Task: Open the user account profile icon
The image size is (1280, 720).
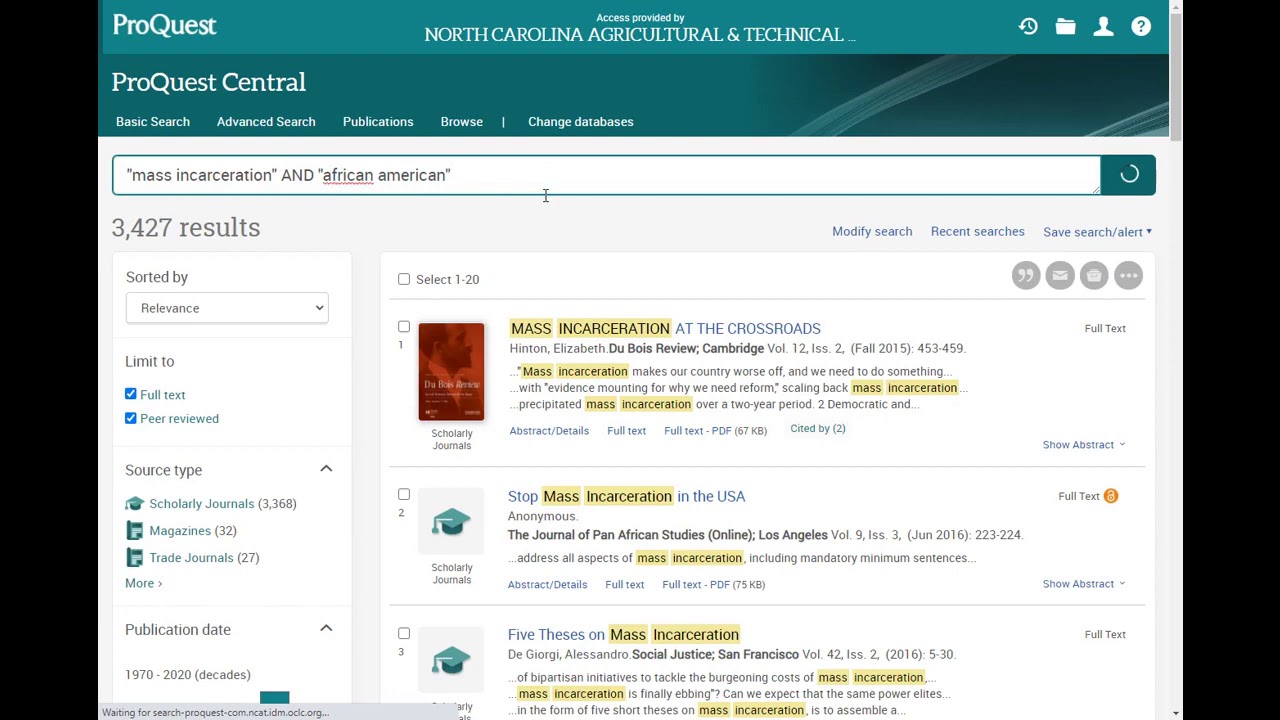Action: (1103, 26)
